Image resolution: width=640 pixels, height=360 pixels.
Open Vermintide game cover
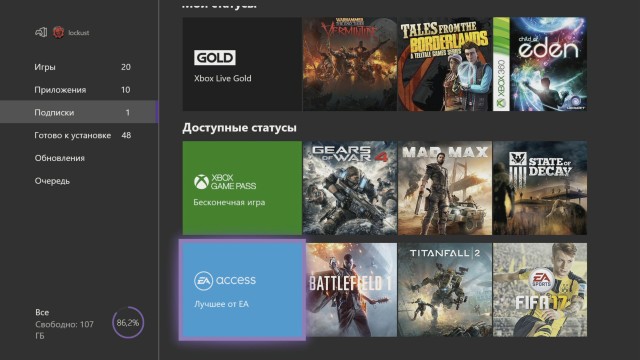pos(350,64)
